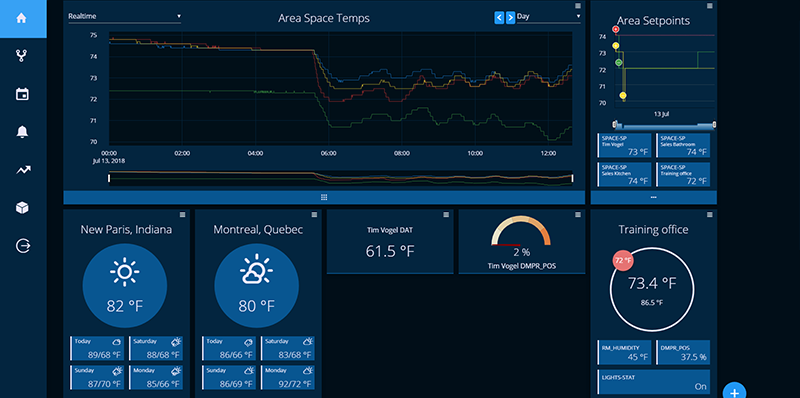Screen dimensions: 800x398
Task: Open the cube package icon in sidebar
Action: [x=22, y=208]
